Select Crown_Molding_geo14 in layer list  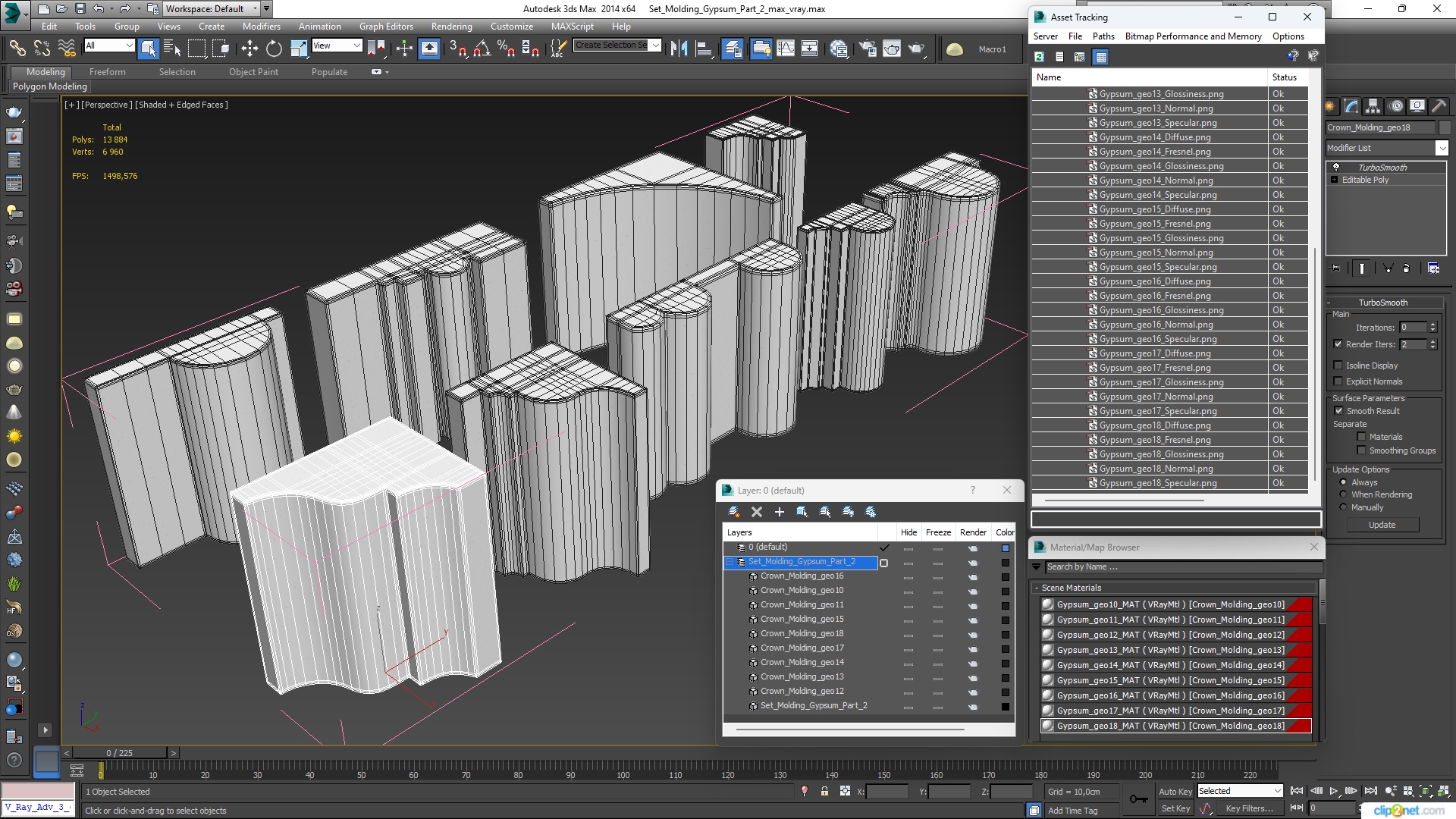[x=802, y=662]
